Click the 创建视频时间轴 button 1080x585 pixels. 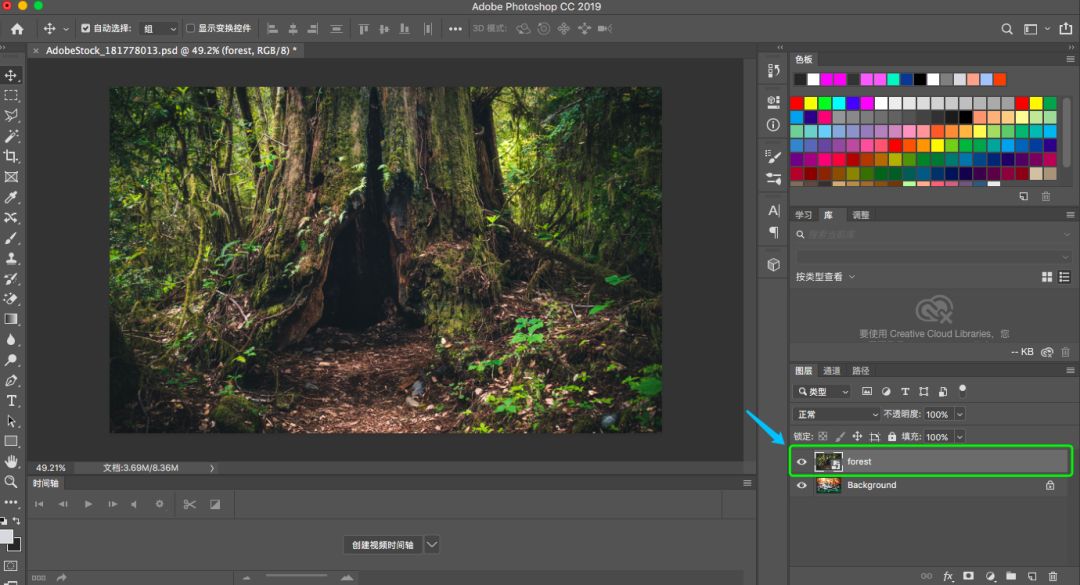click(x=382, y=545)
